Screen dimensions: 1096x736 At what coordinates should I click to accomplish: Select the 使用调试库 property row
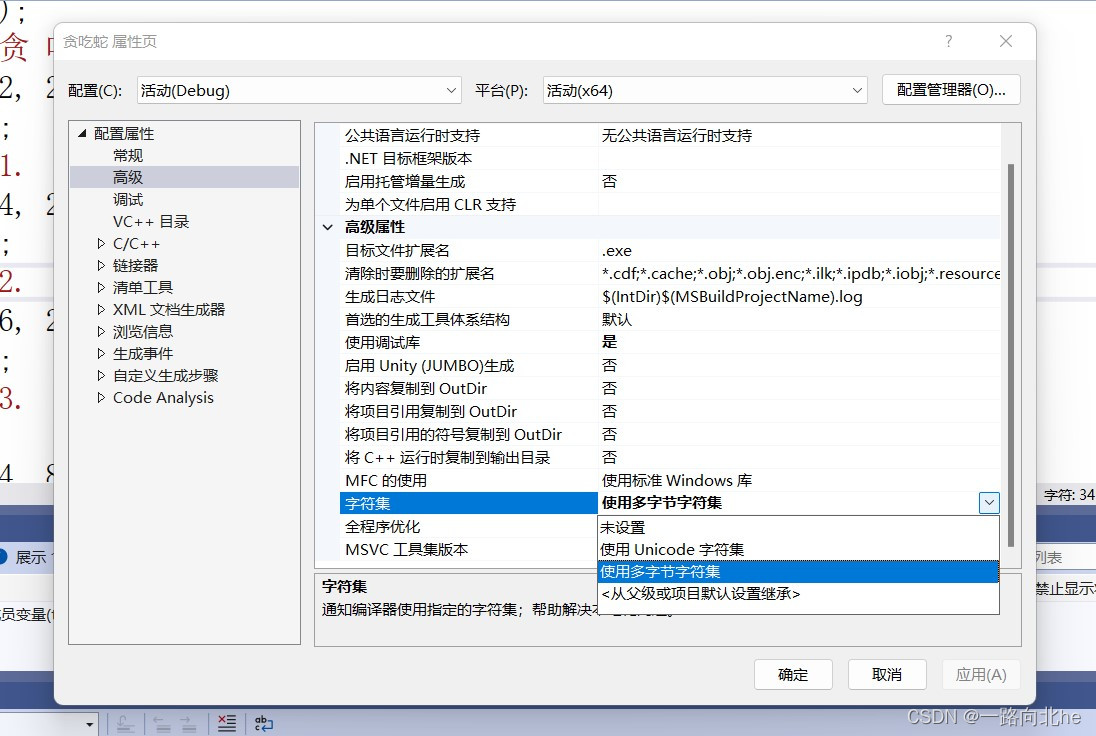pos(670,342)
